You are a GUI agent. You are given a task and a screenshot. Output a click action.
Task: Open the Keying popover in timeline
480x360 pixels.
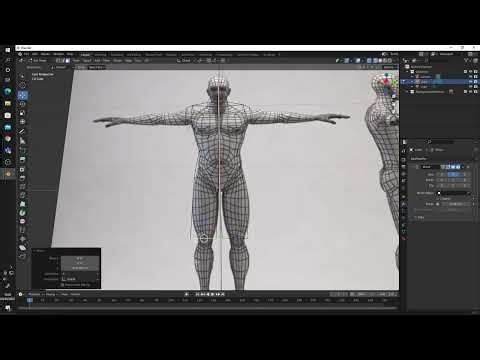point(51,294)
